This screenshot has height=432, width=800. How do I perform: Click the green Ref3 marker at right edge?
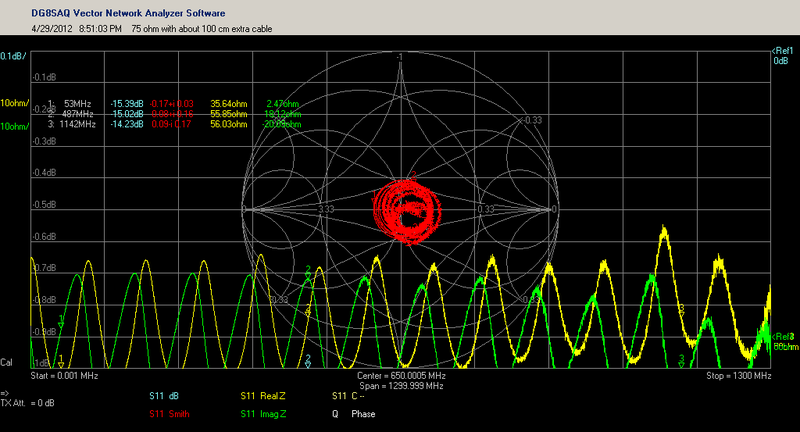click(784, 337)
